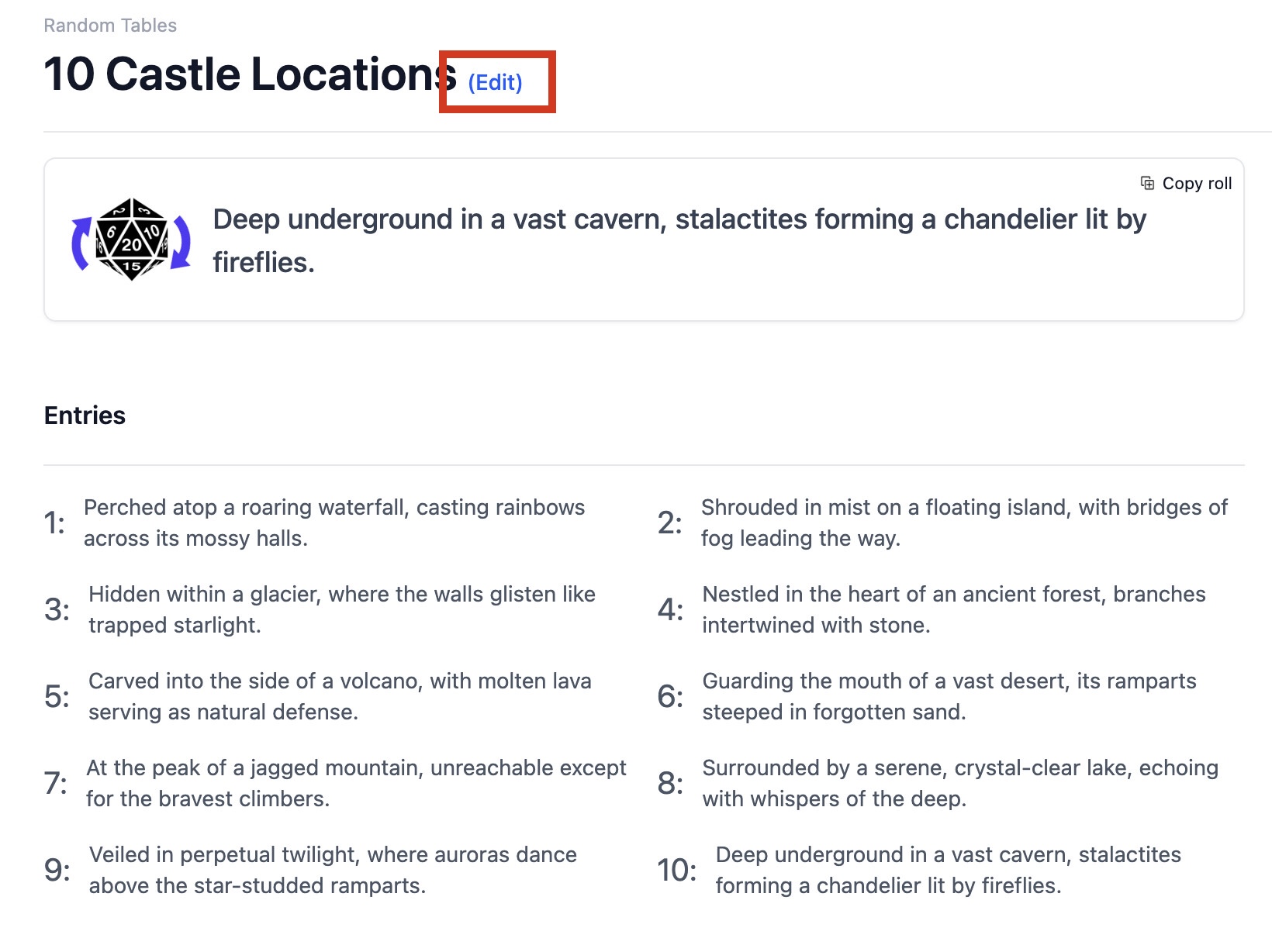
Task: Select entry 8 about the crystal-clear lake
Action: pyautogui.click(x=959, y=783)
